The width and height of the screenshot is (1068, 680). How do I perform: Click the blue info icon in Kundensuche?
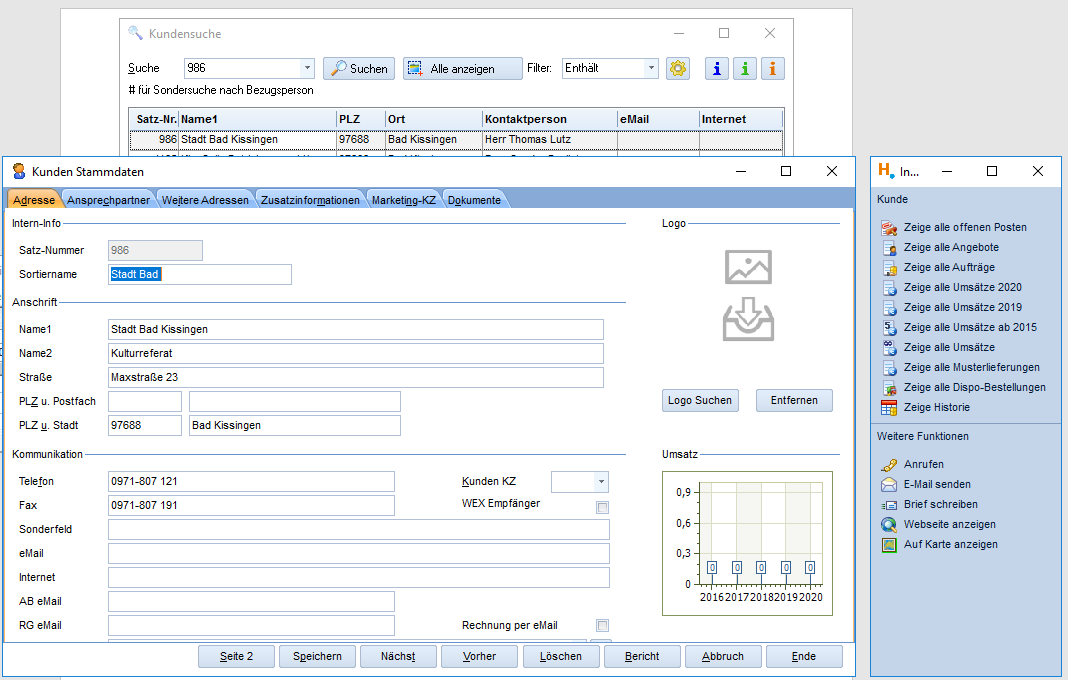[717, 68]
